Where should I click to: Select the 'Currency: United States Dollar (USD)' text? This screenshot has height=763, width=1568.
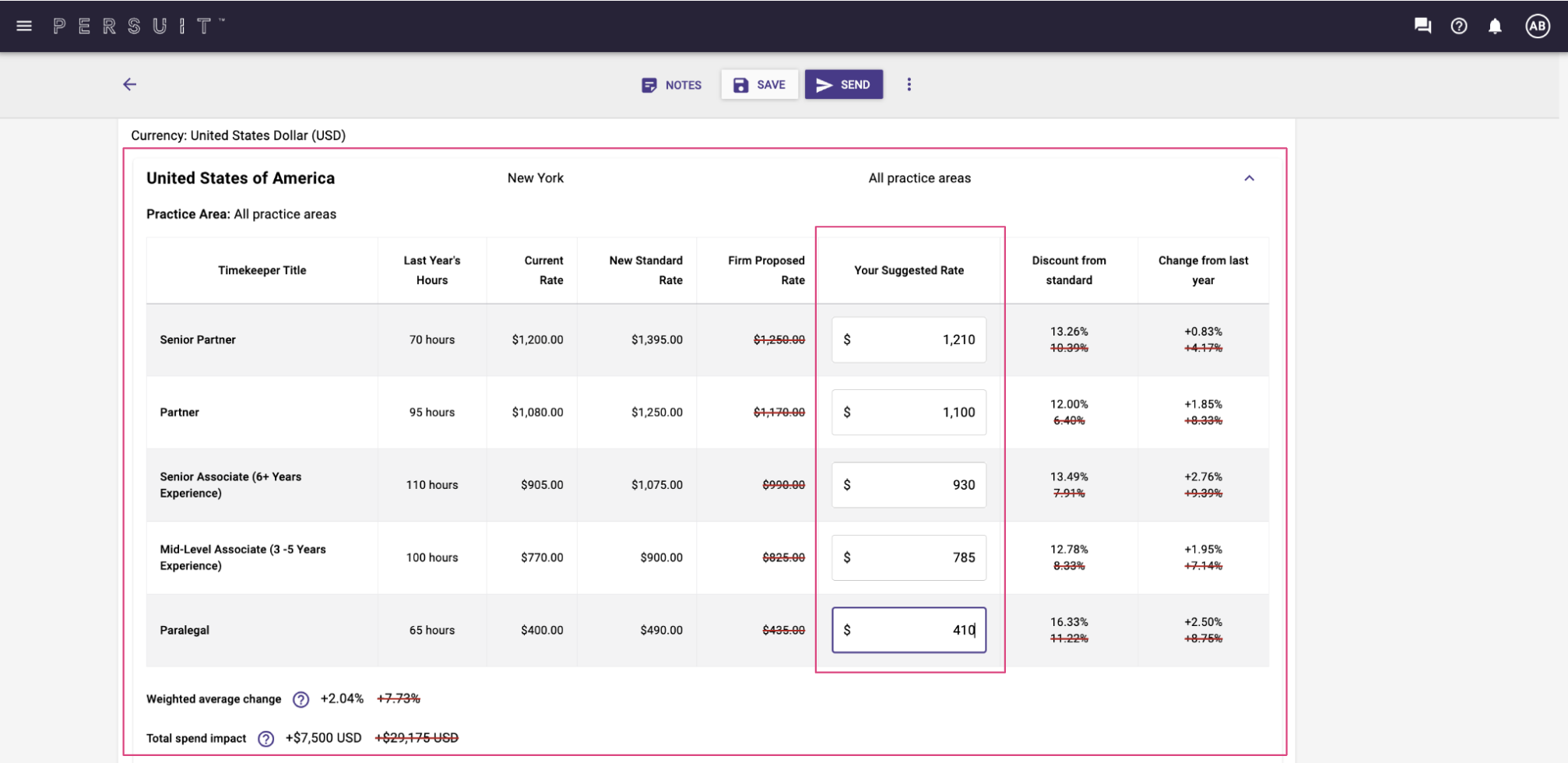238,135
